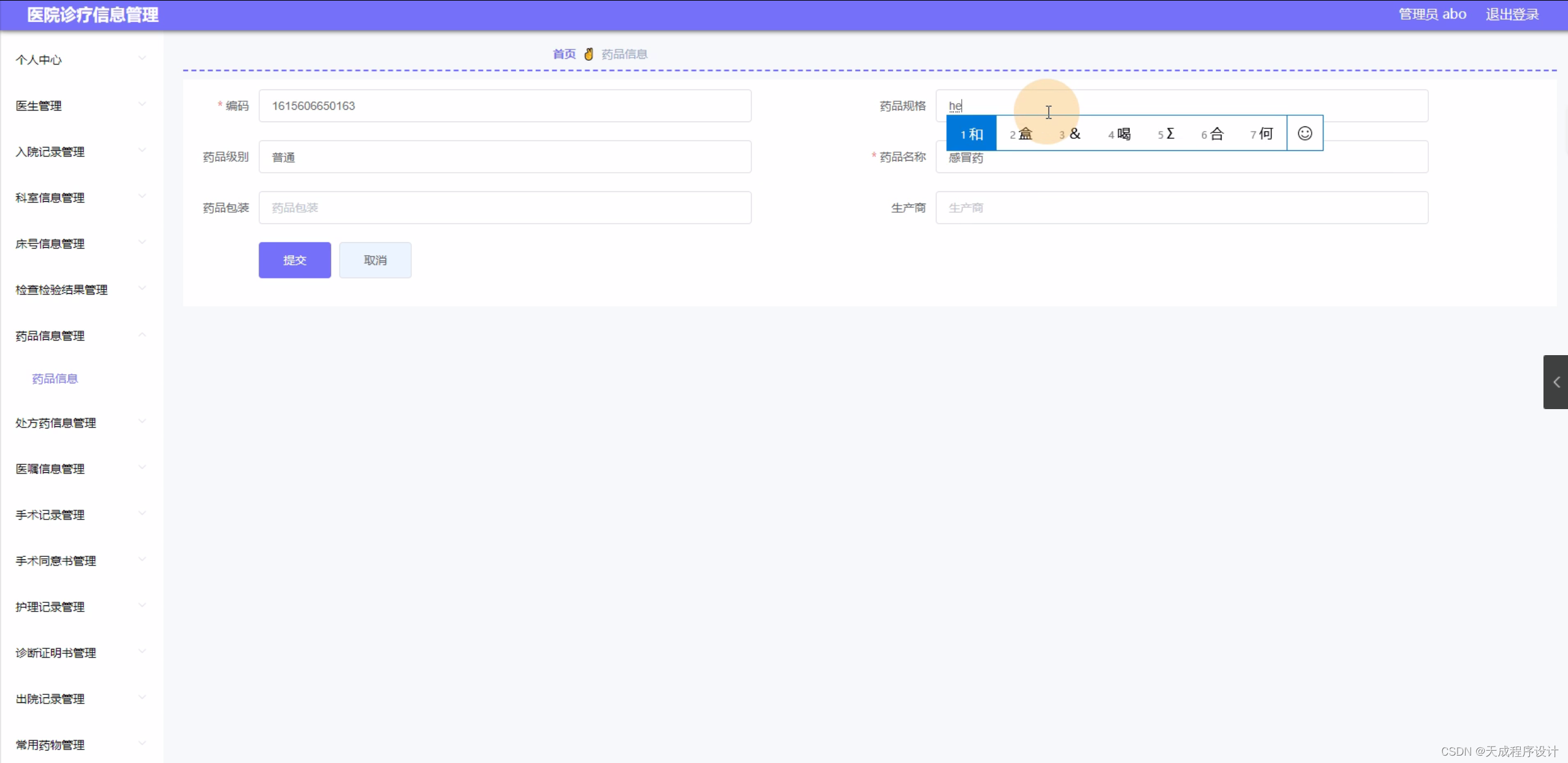1568x763 pixels.
Task: Expand the 个人中心 menu chevron
Action: coord(142,58)
